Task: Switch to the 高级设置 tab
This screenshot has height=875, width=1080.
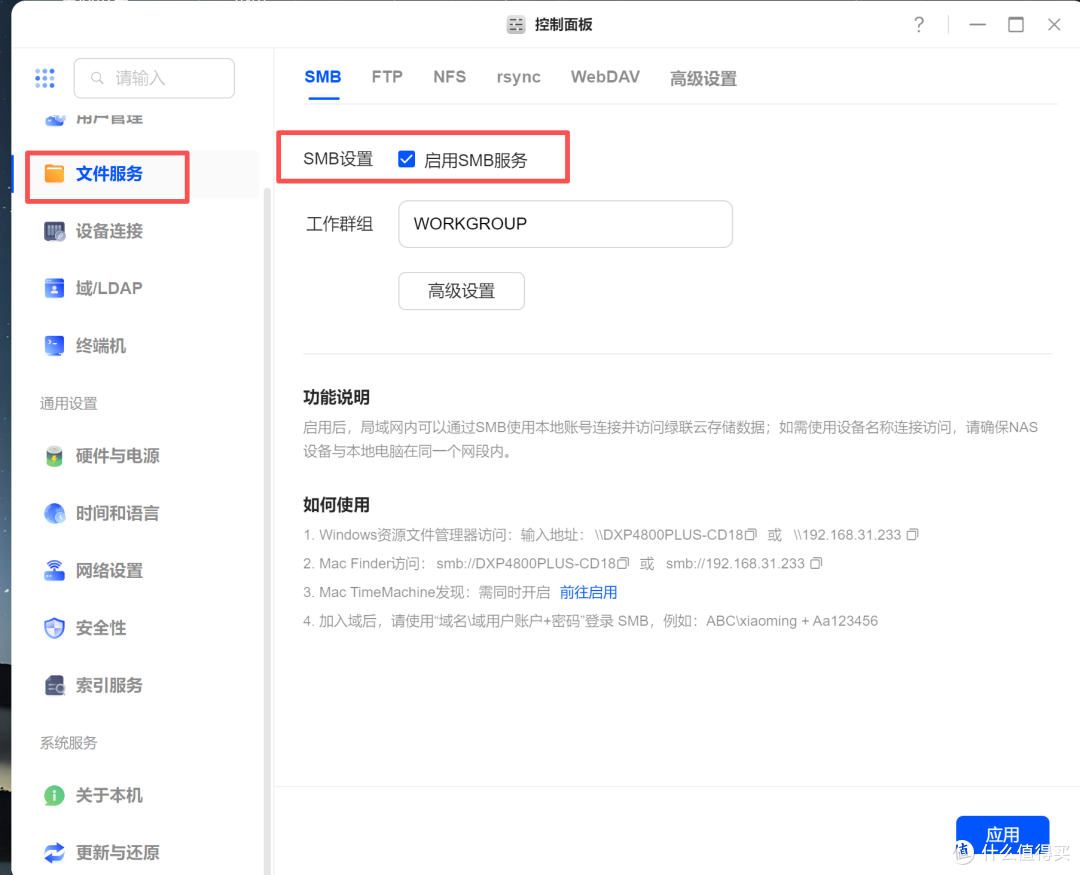Action: pos(703,79)
